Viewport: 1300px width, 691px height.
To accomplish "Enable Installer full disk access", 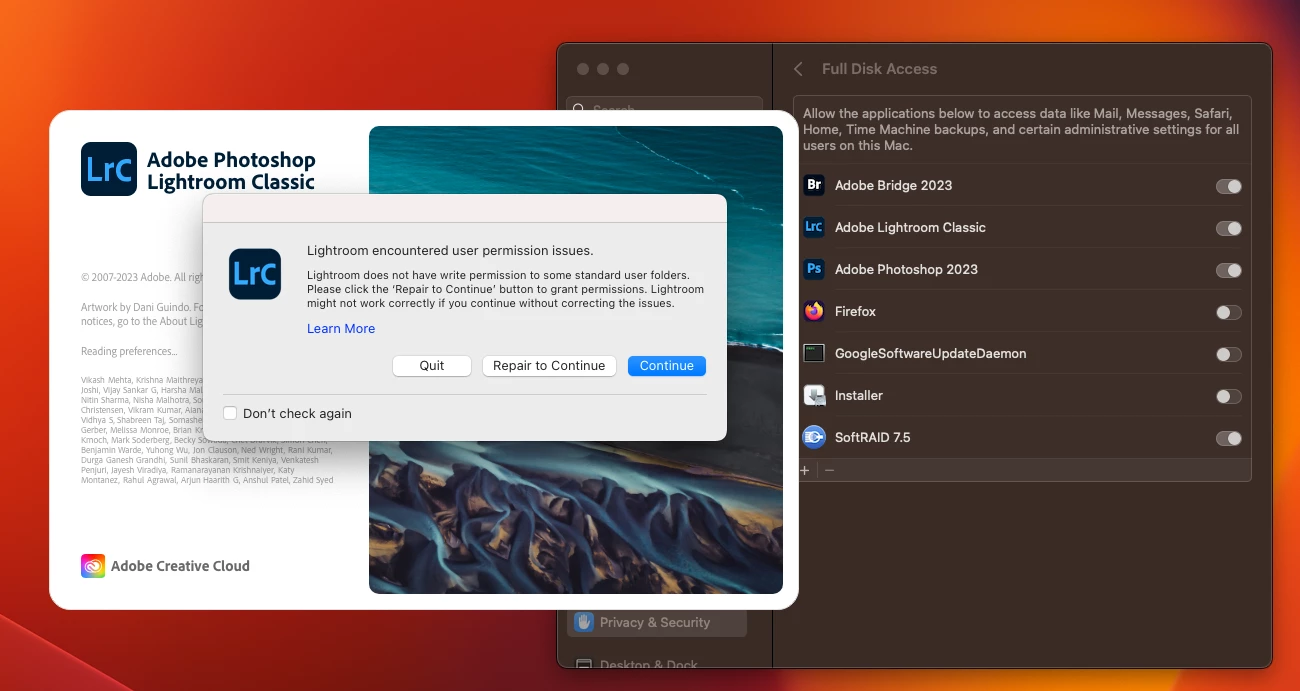I will [x=1228, y=396].
